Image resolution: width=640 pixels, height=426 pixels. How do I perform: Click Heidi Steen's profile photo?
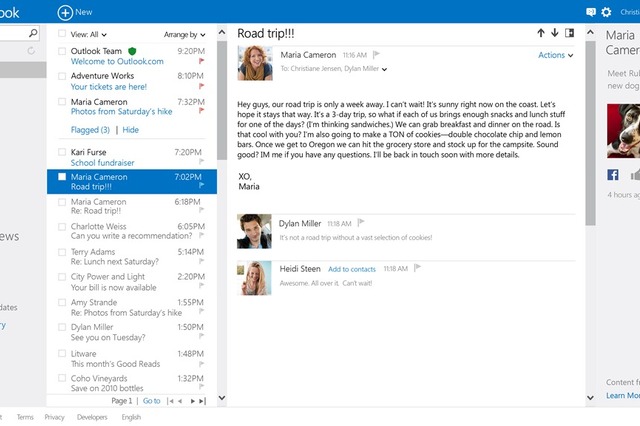tap(254, 278)
